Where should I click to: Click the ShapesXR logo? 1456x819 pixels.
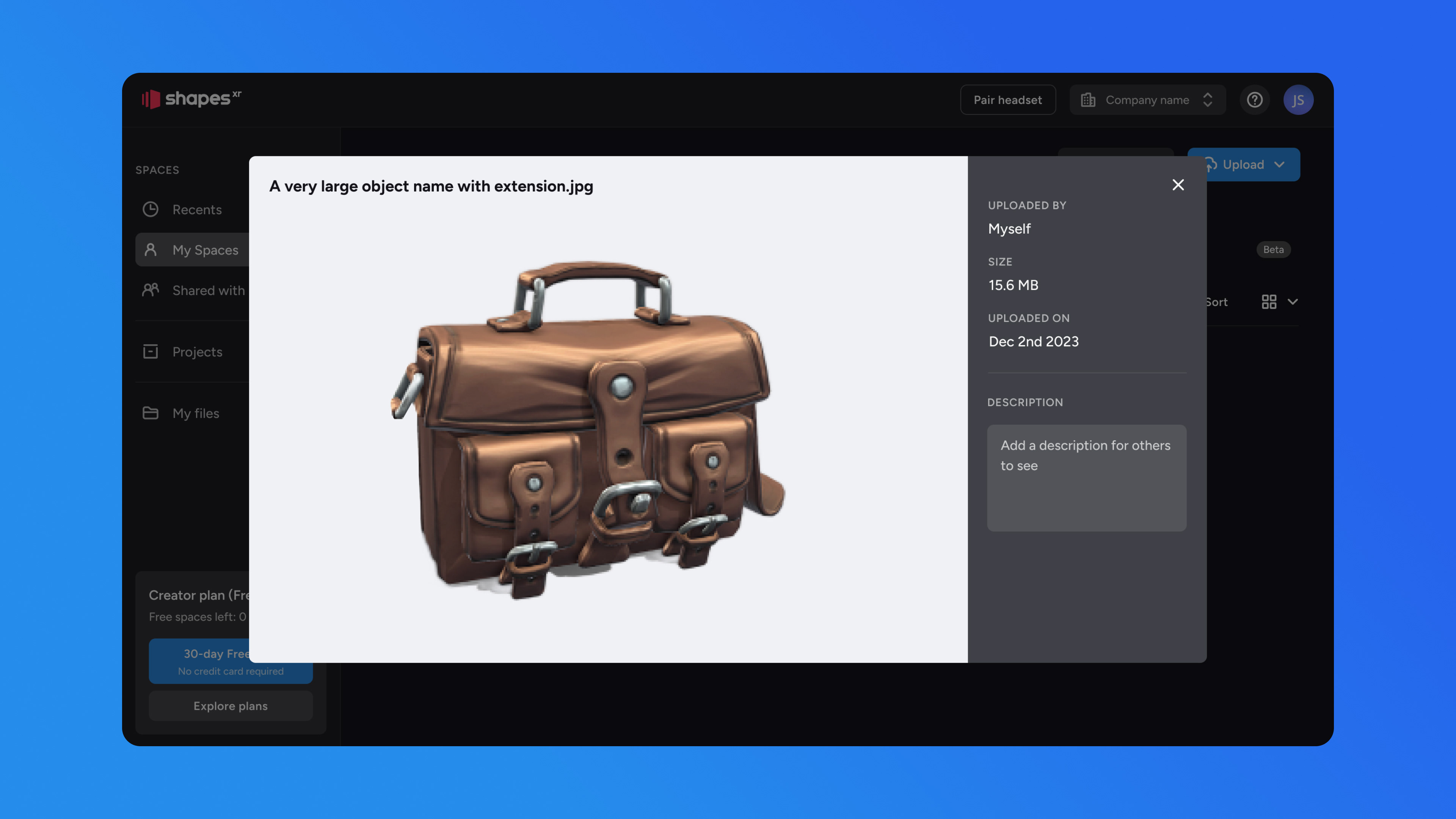click(191, 99)
